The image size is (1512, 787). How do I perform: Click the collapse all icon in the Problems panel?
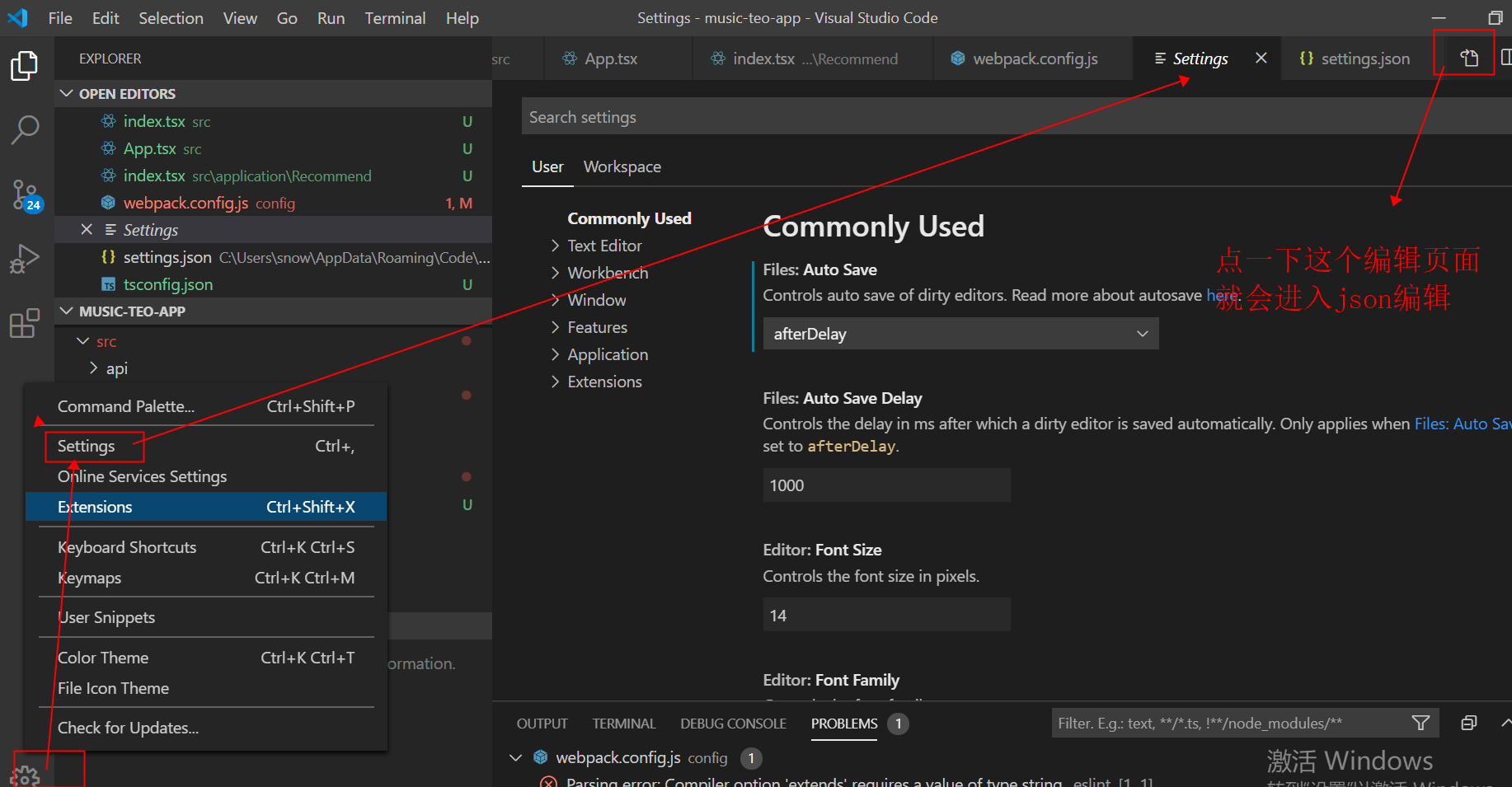[x=1468, y=723]
